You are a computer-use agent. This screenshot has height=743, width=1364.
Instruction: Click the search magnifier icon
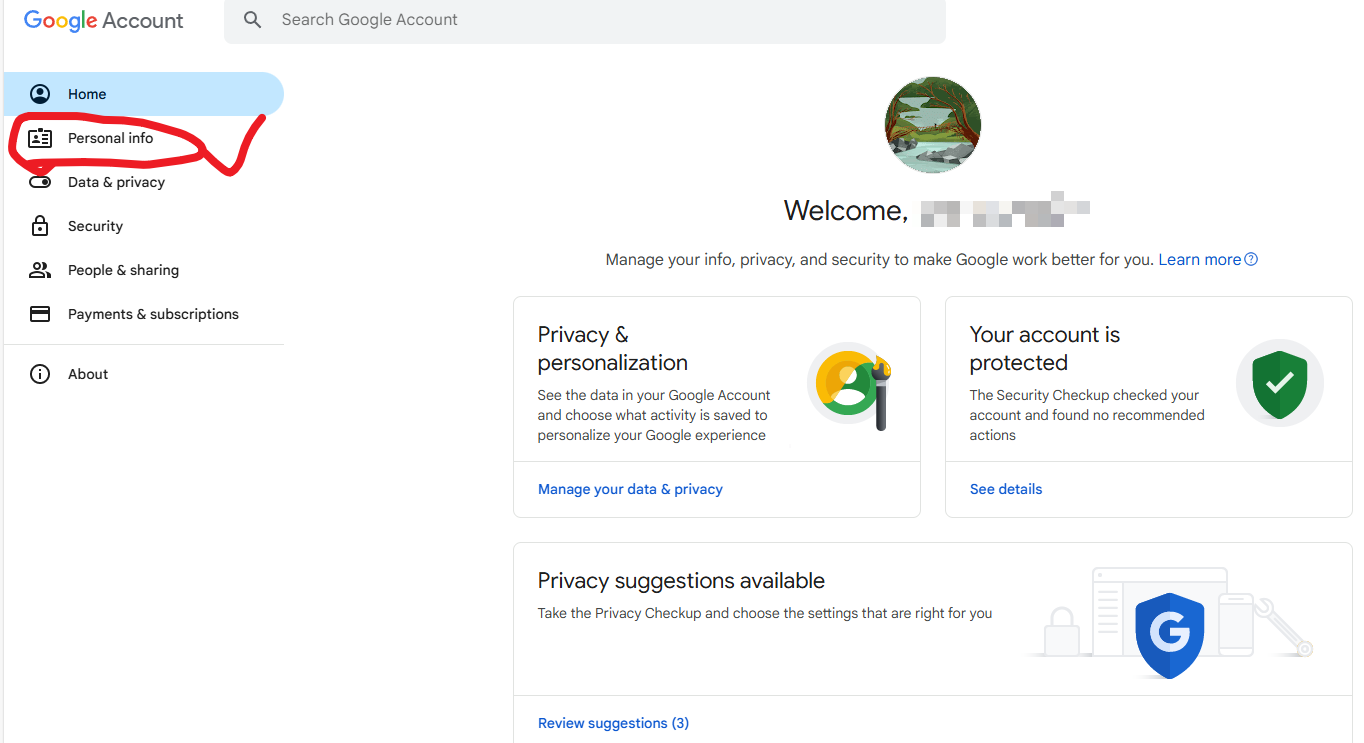pos(253,20)
